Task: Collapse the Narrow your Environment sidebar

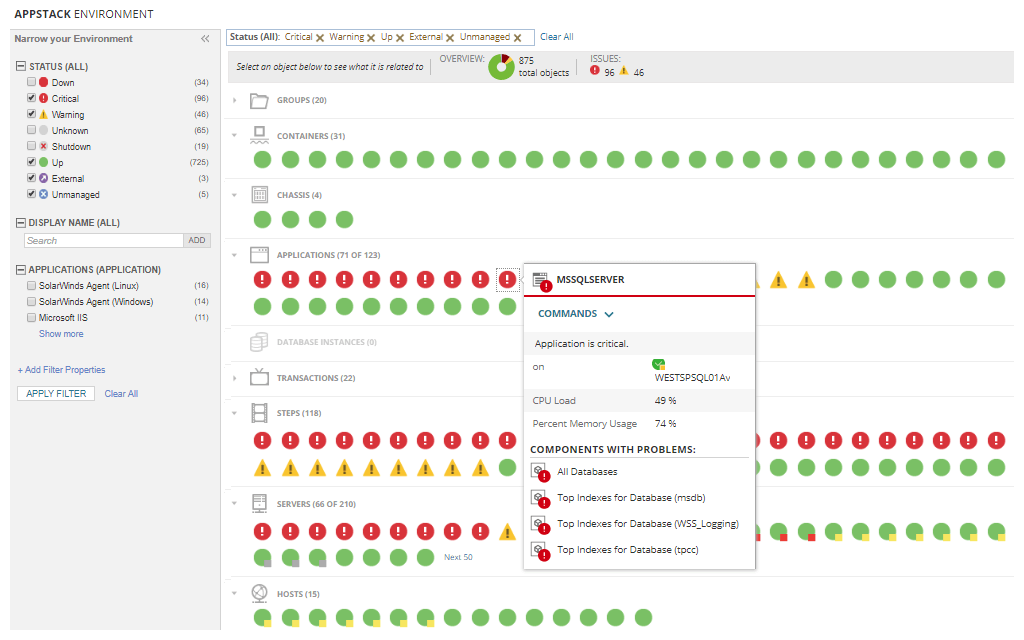Action: click(x=206, y=38)
